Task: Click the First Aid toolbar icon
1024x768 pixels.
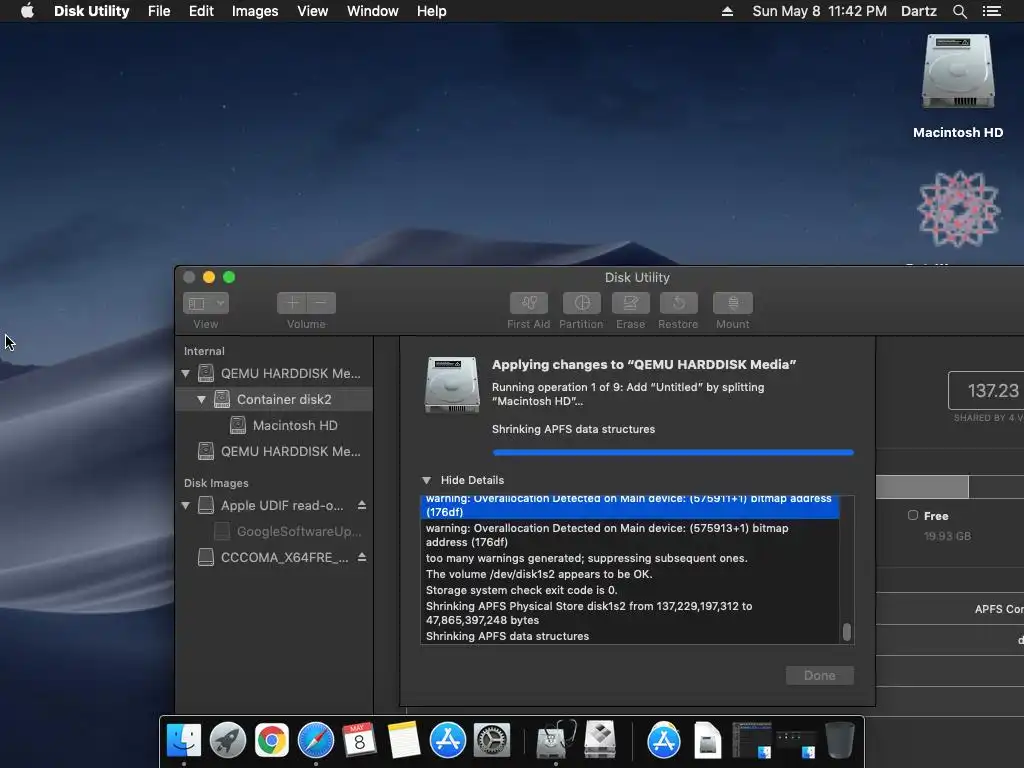Action: (x=528, y=303)
